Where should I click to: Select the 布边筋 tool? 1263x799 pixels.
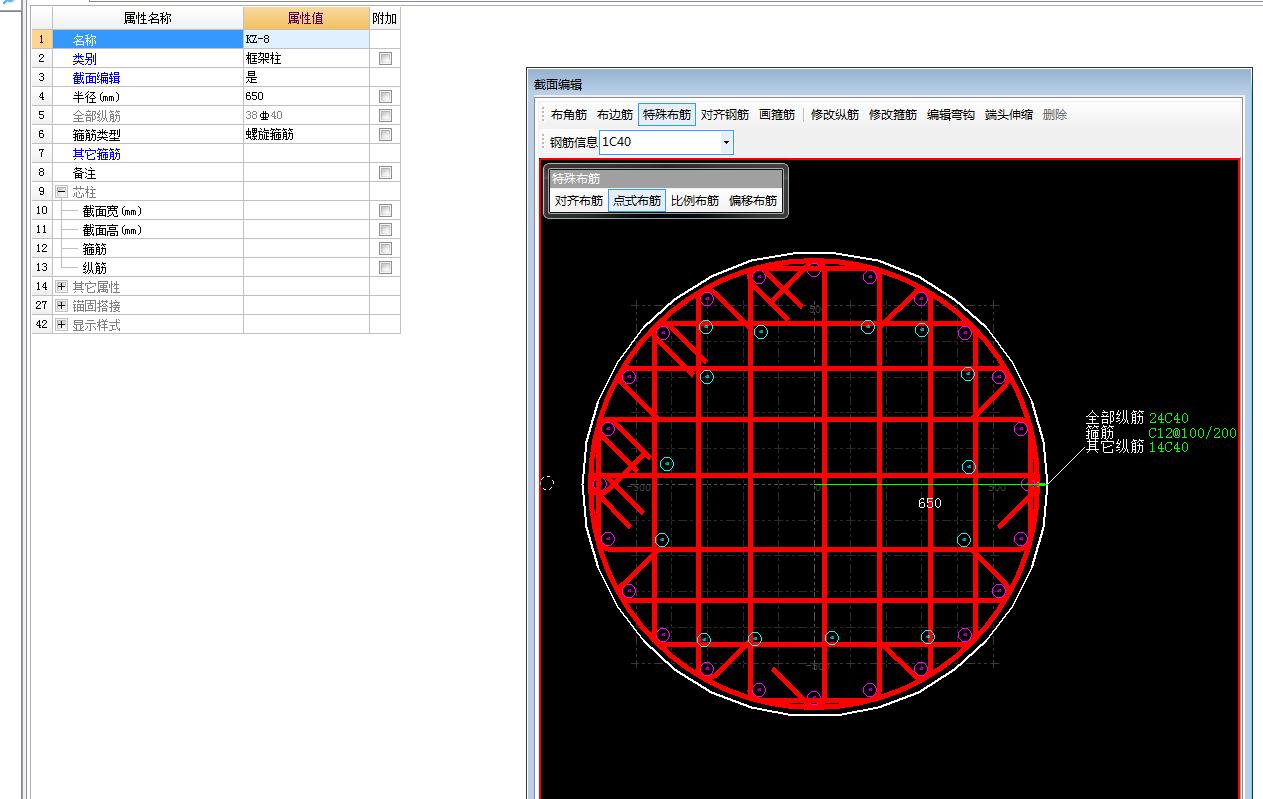point(615,115)
